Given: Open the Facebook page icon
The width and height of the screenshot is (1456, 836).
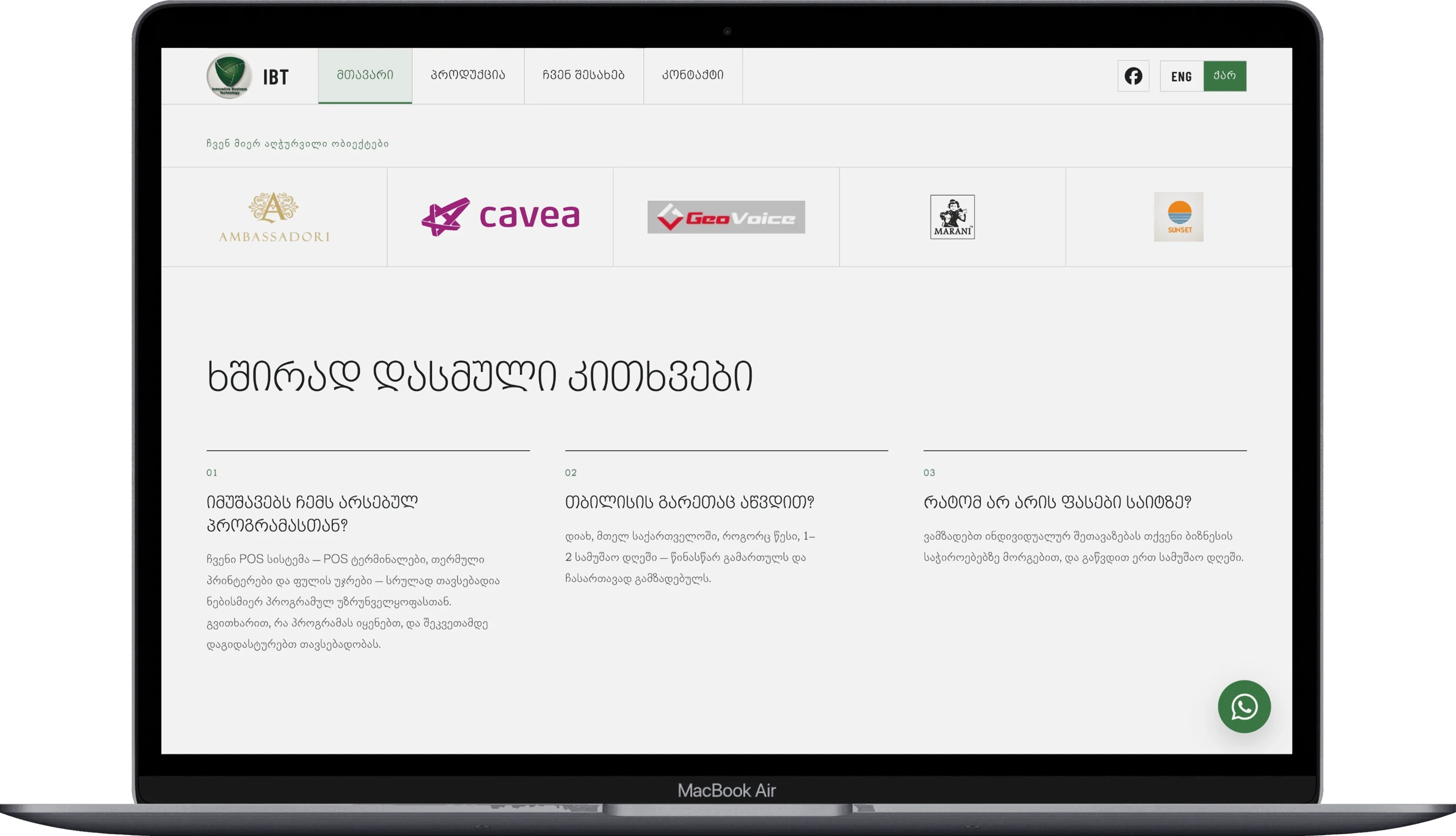Looking at the screenshot, I should 1133,76.
